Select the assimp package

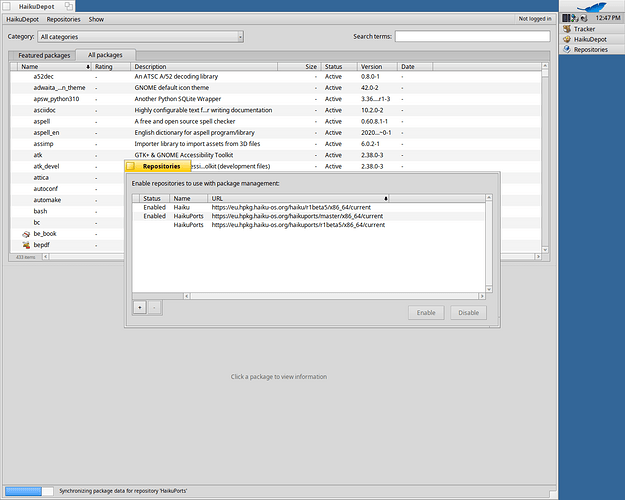[x=275, y=144]
